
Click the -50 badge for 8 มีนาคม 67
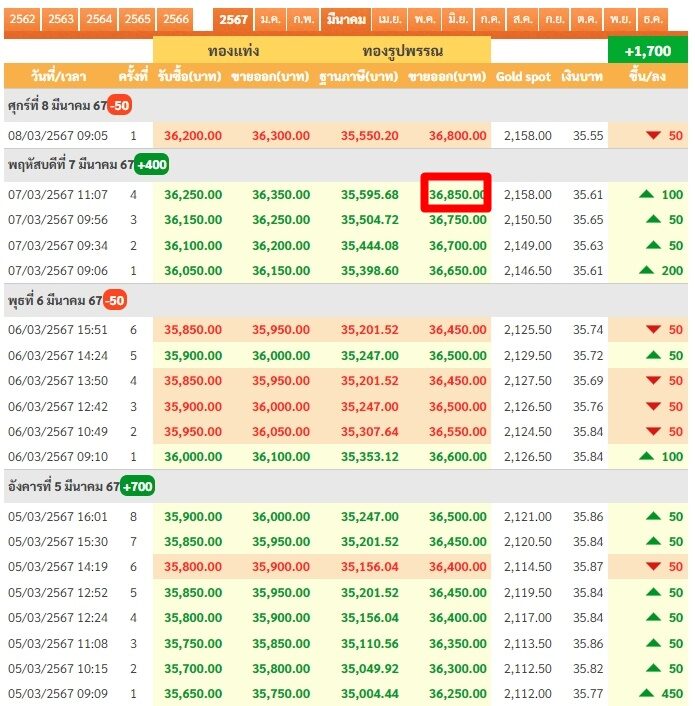(x=119, y=105)
